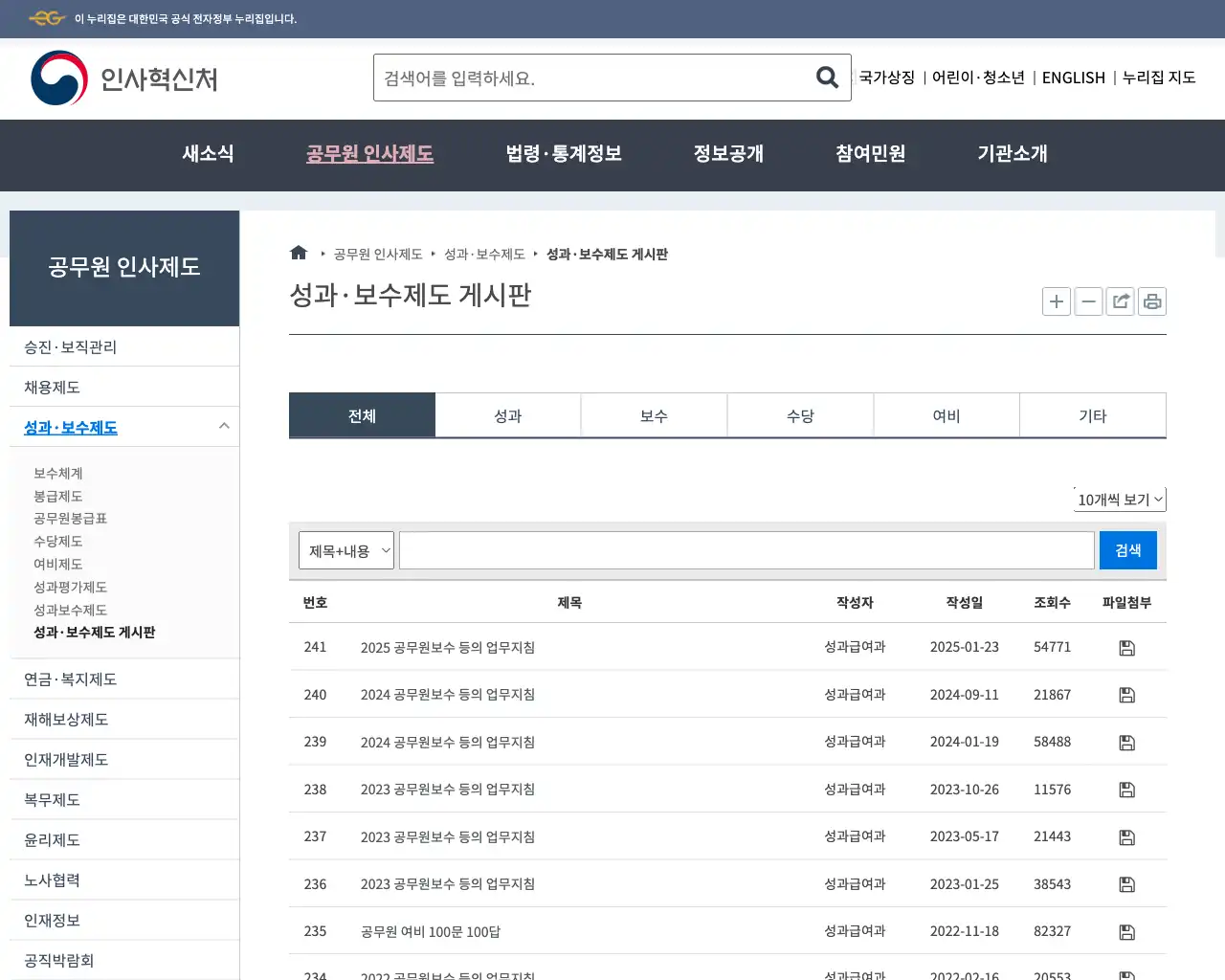The image size is (1225, 980).
Task: Open 공직박람회 in the sidebar
Action: coord(124,960)
